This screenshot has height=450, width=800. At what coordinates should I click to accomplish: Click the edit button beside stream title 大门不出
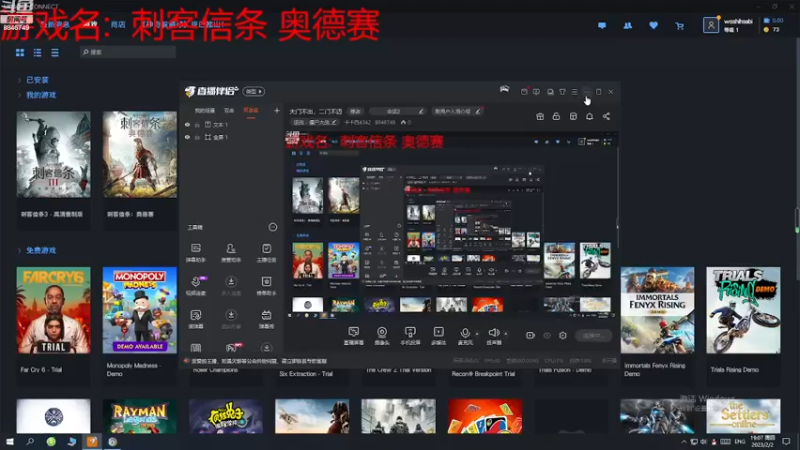click(x=355, y=111)
